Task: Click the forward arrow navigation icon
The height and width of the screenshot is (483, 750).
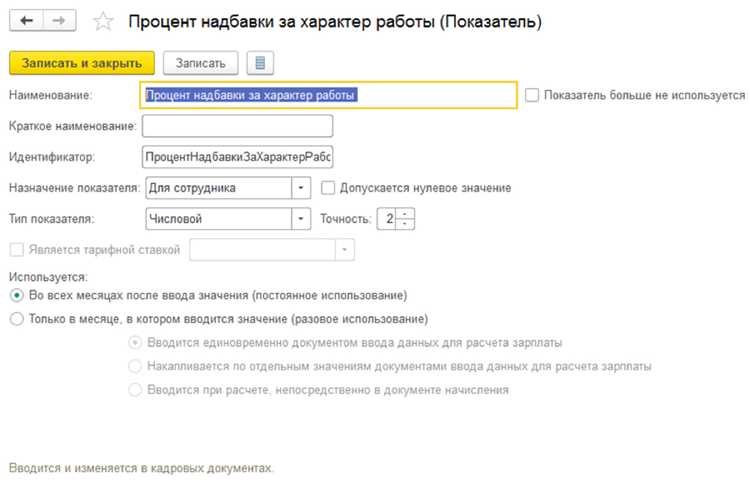Action: click(x=59, y=21)
